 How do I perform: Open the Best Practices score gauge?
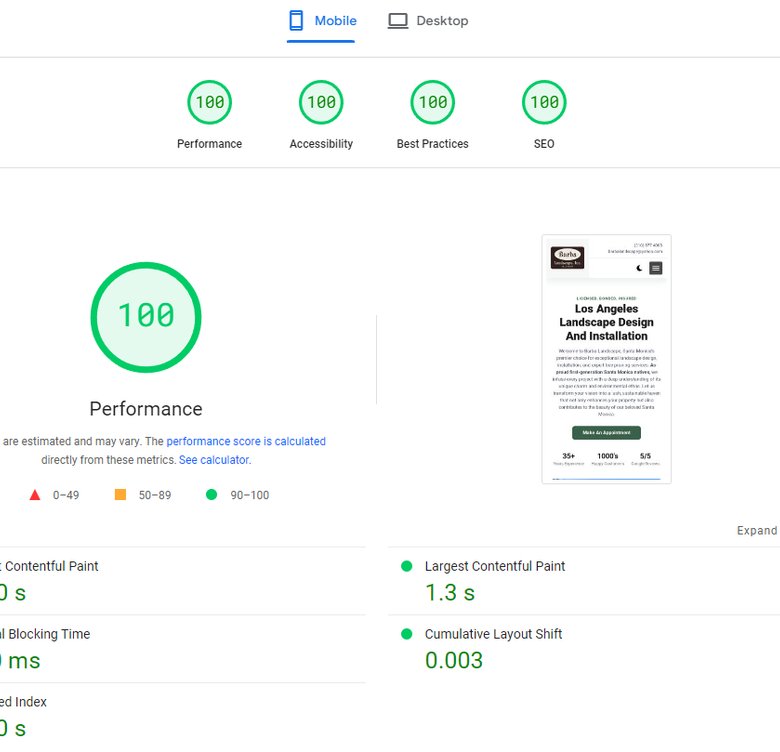tap(433, 102)
